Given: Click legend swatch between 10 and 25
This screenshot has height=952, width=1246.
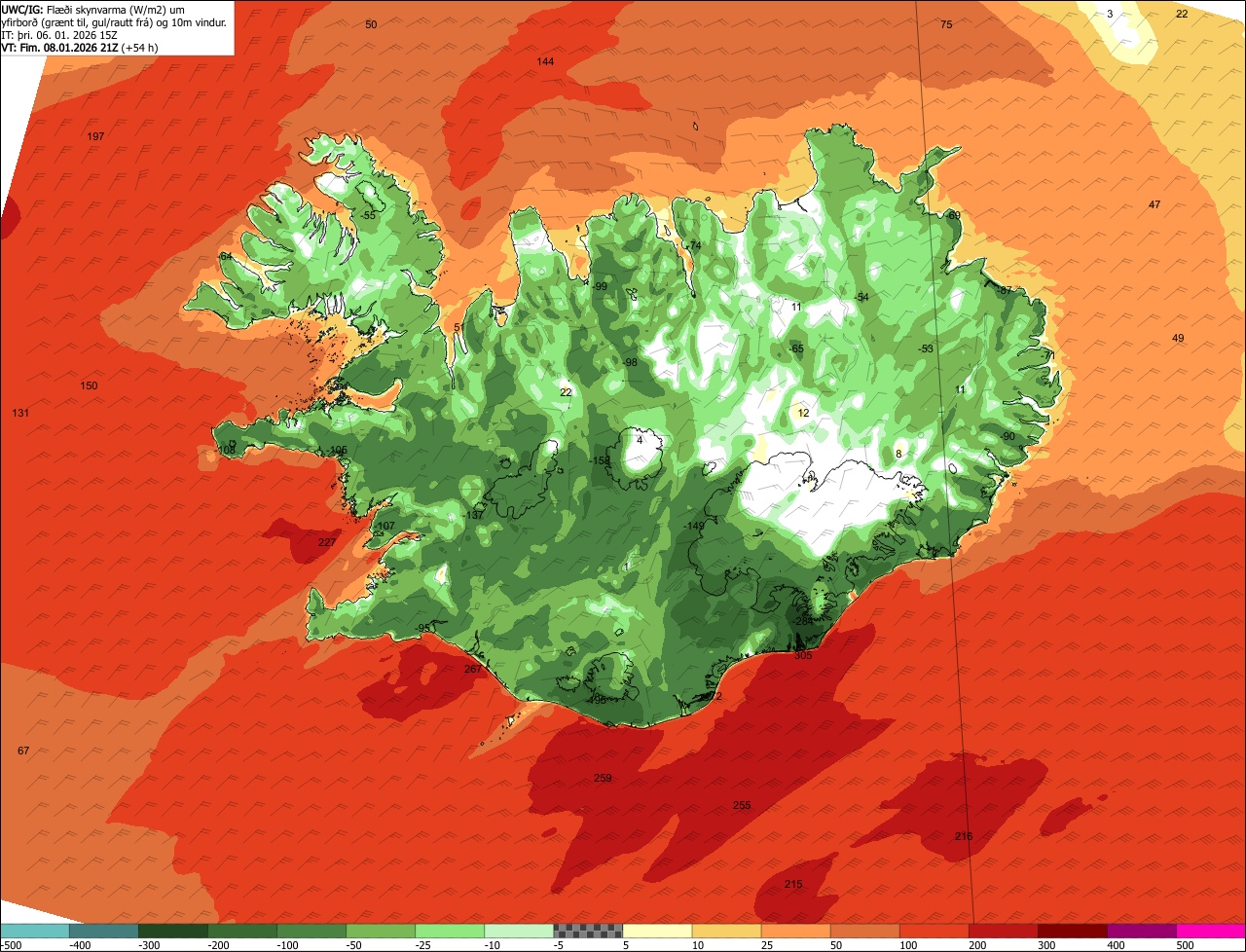Looking at the screenshot, I should coord(726,931).
